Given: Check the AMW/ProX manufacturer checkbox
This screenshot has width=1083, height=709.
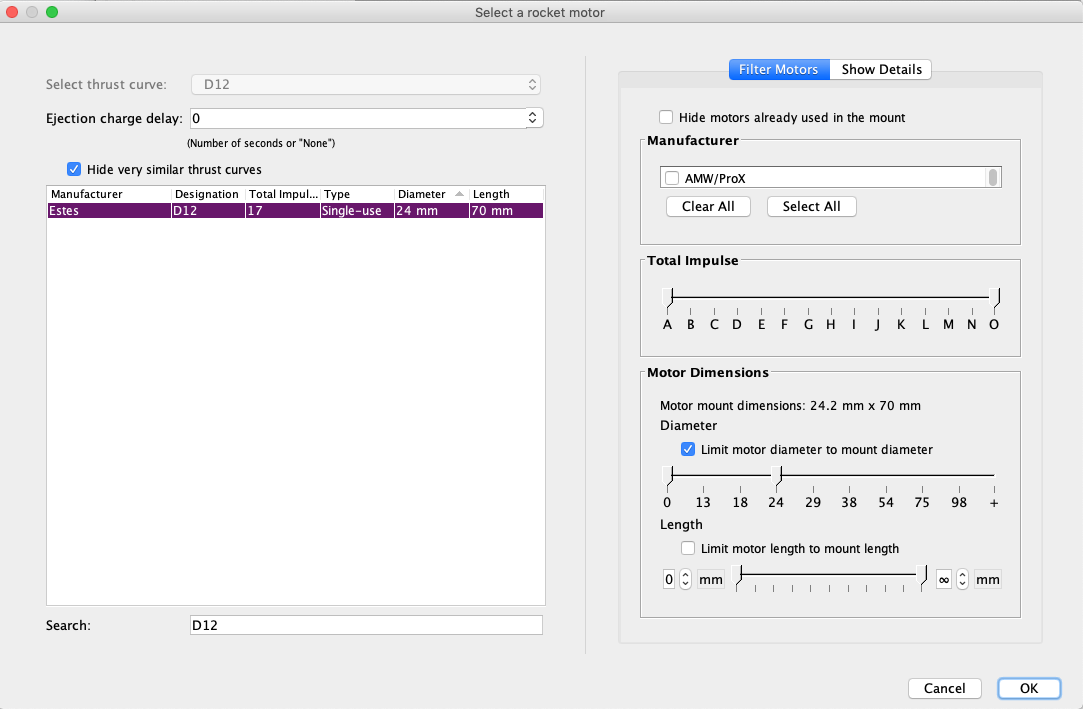Looking at the screenshot, I should [x=671, y=177].
